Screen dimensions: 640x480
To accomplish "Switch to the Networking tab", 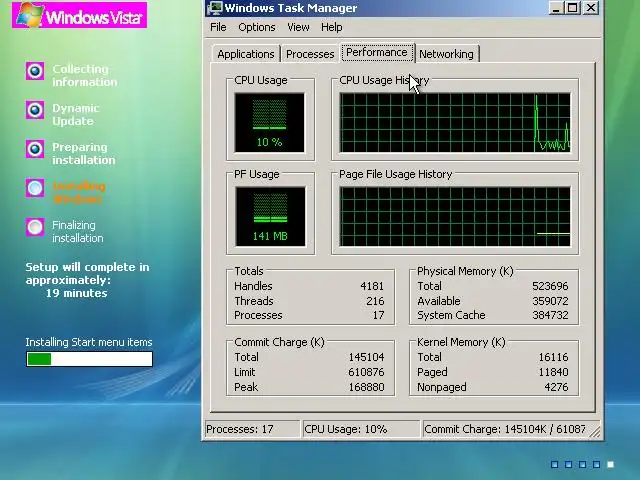I will (446, 54).
